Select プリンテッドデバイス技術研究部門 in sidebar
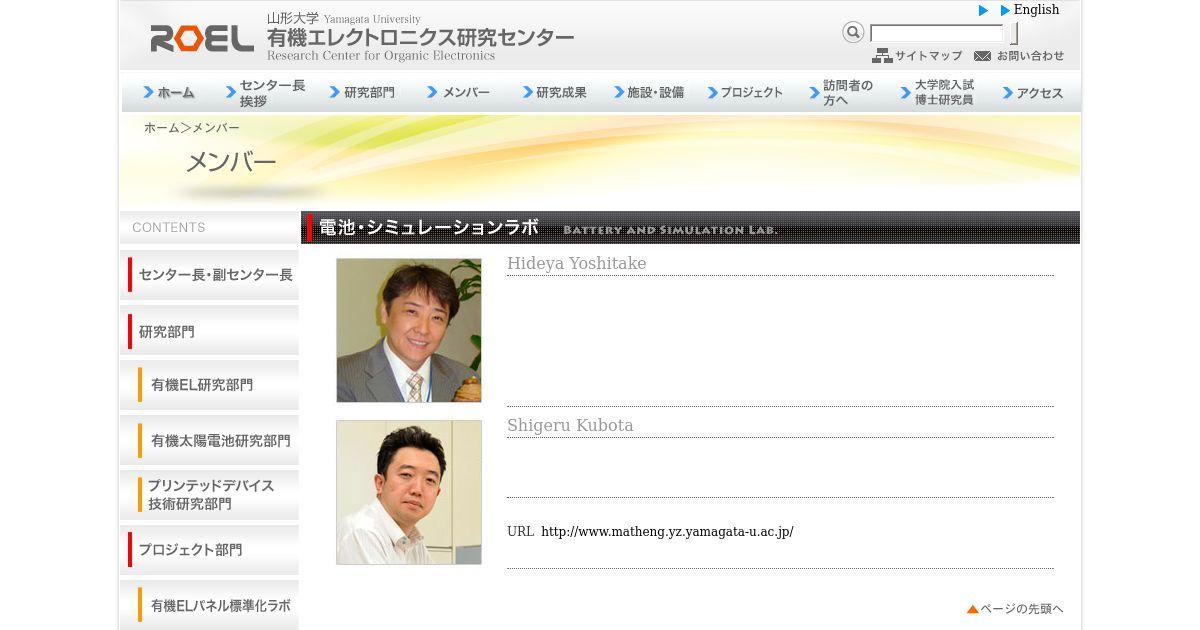Viewport: 1200px width, 630px height. click(210, 495)
